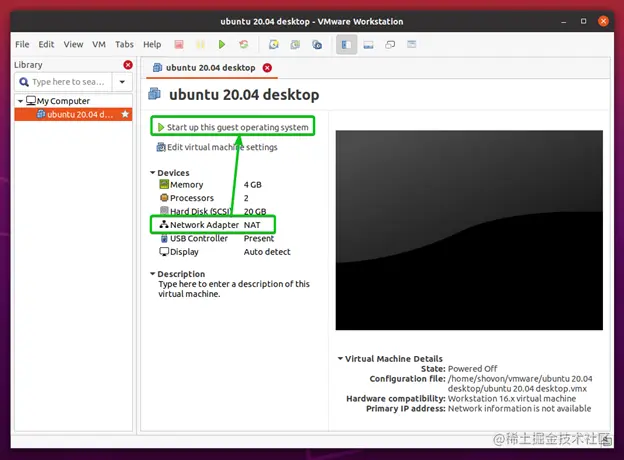The image size is (624, 460).
Task: Toggle the thumbnail bar view icon
Action: click(x=369, y=45)
